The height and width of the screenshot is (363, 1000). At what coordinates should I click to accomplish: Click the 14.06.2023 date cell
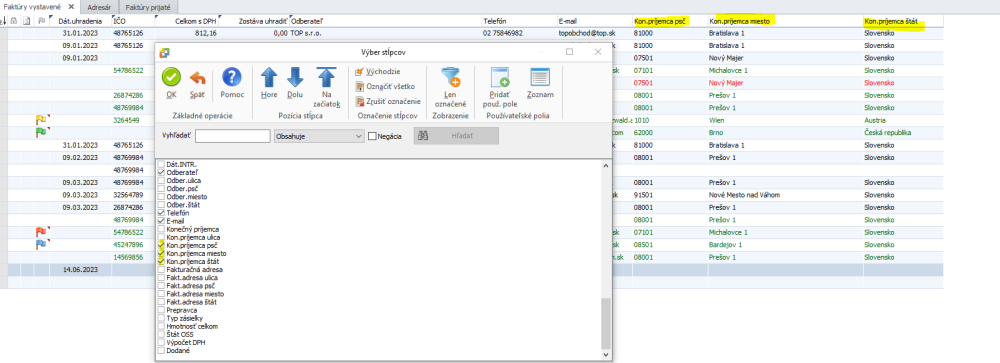point(80,270)
